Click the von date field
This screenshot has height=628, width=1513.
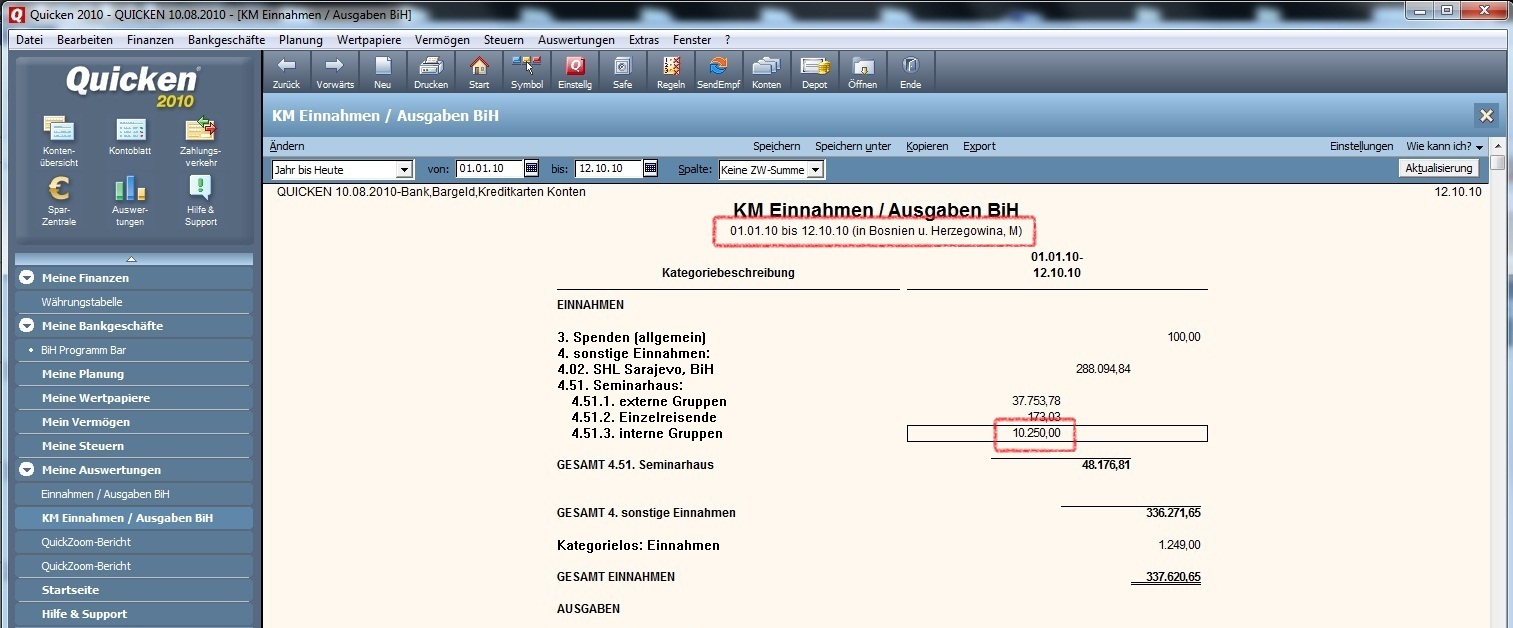click(x=489, y=169)
